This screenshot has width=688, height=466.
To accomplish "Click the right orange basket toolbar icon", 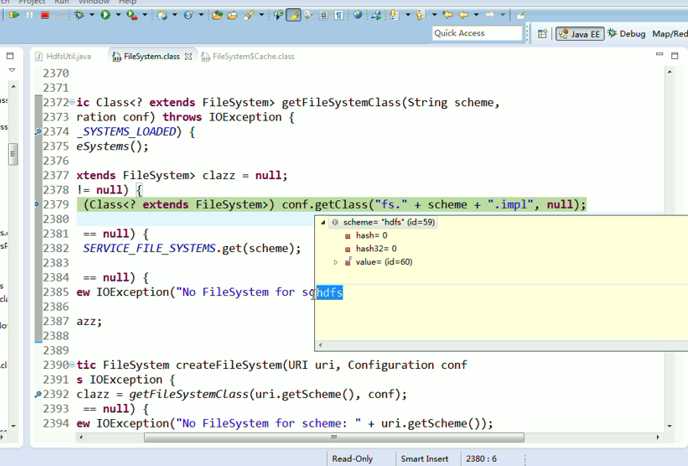I will click(x=232, y=15).
